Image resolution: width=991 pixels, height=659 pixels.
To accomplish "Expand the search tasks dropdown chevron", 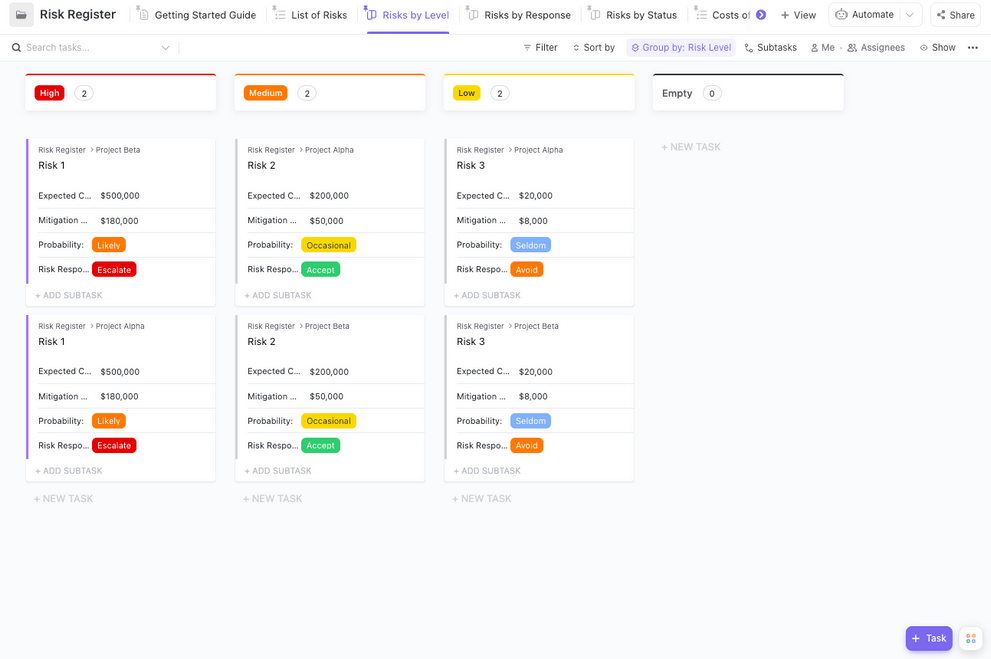I will pyautogui.click(x=166, y=48).
